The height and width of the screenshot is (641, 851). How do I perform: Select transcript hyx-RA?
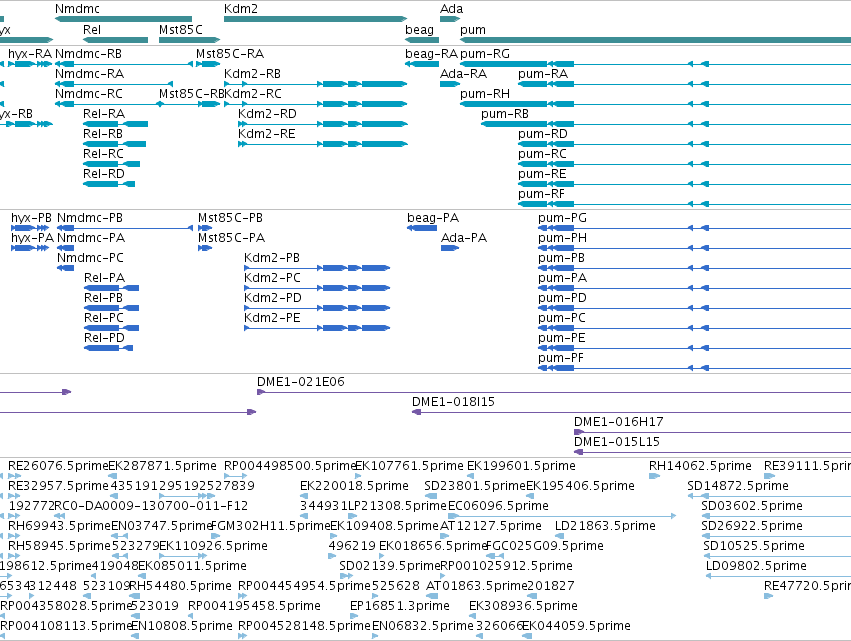pyautogui.click(x=30, y=64)
